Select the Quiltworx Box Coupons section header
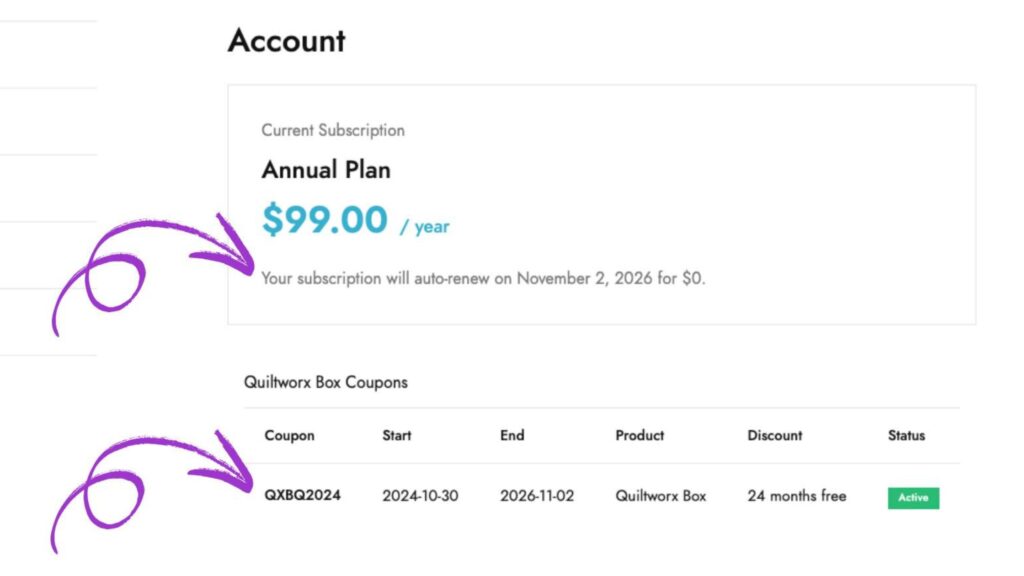The width and height of the screenshot is (1024, 576). (326, 382)
